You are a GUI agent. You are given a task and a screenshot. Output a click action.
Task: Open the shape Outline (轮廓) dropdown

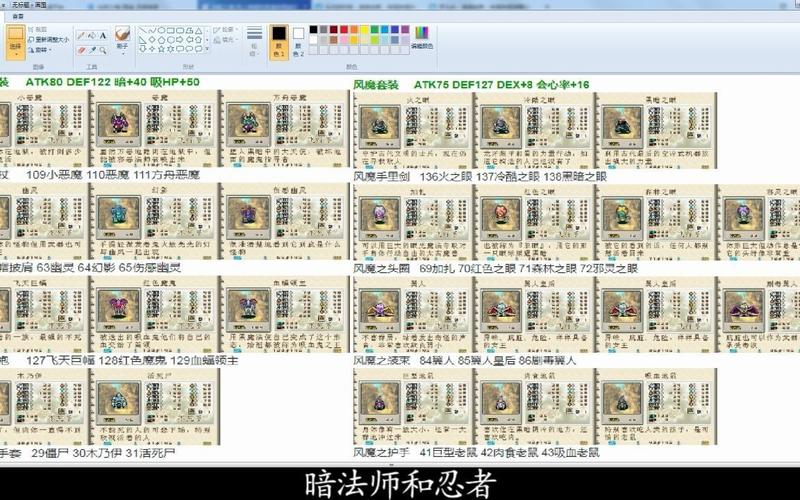(225, 30)
